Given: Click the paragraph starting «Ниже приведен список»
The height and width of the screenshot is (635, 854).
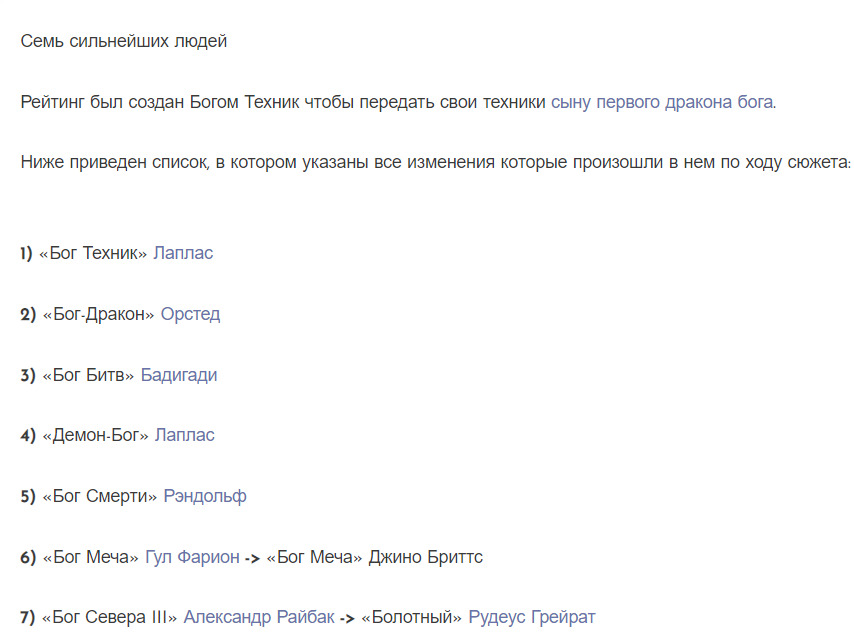Looking at the screenshot, I should tap(435, 162).
